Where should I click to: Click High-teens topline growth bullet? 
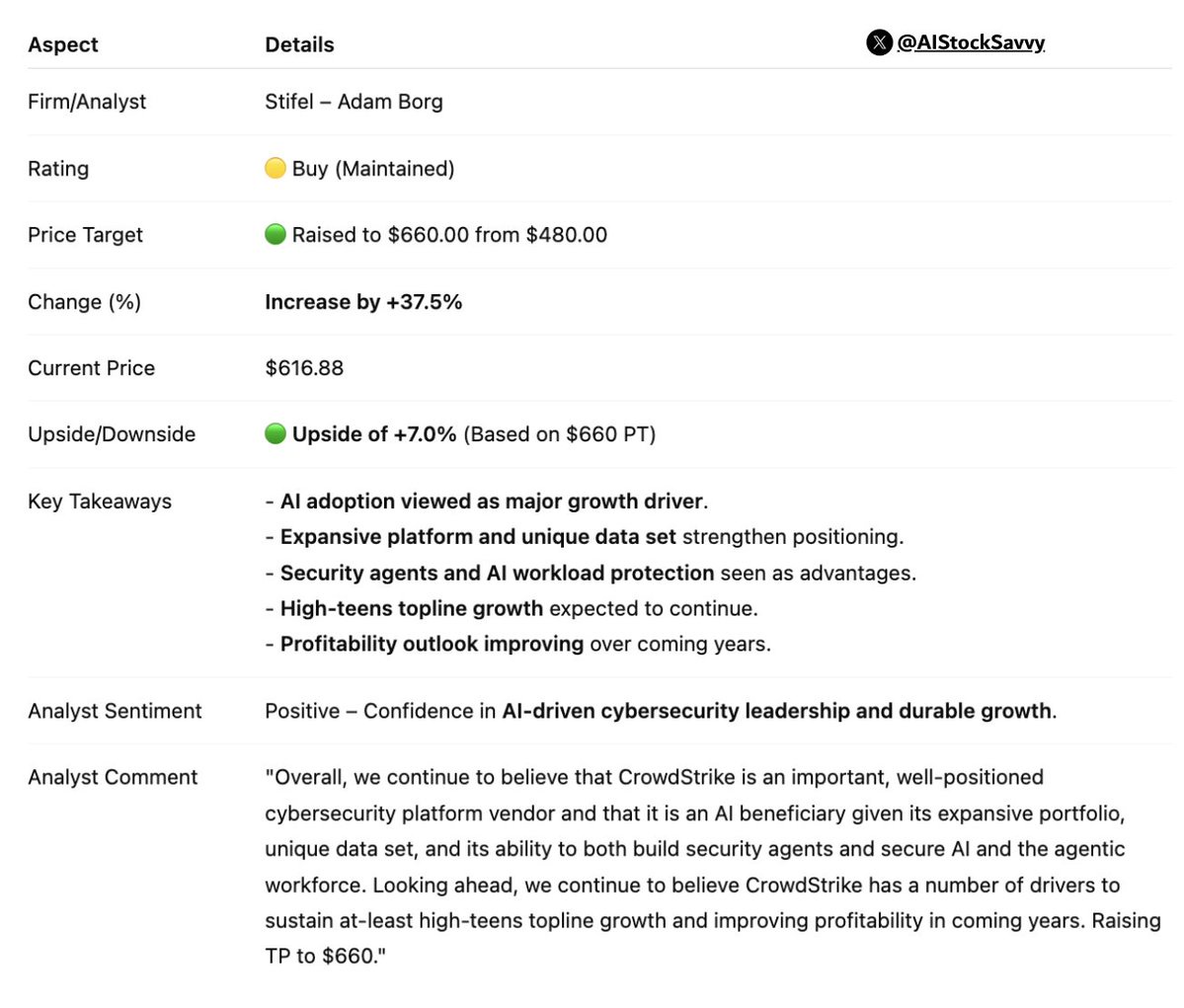[512, 608]
